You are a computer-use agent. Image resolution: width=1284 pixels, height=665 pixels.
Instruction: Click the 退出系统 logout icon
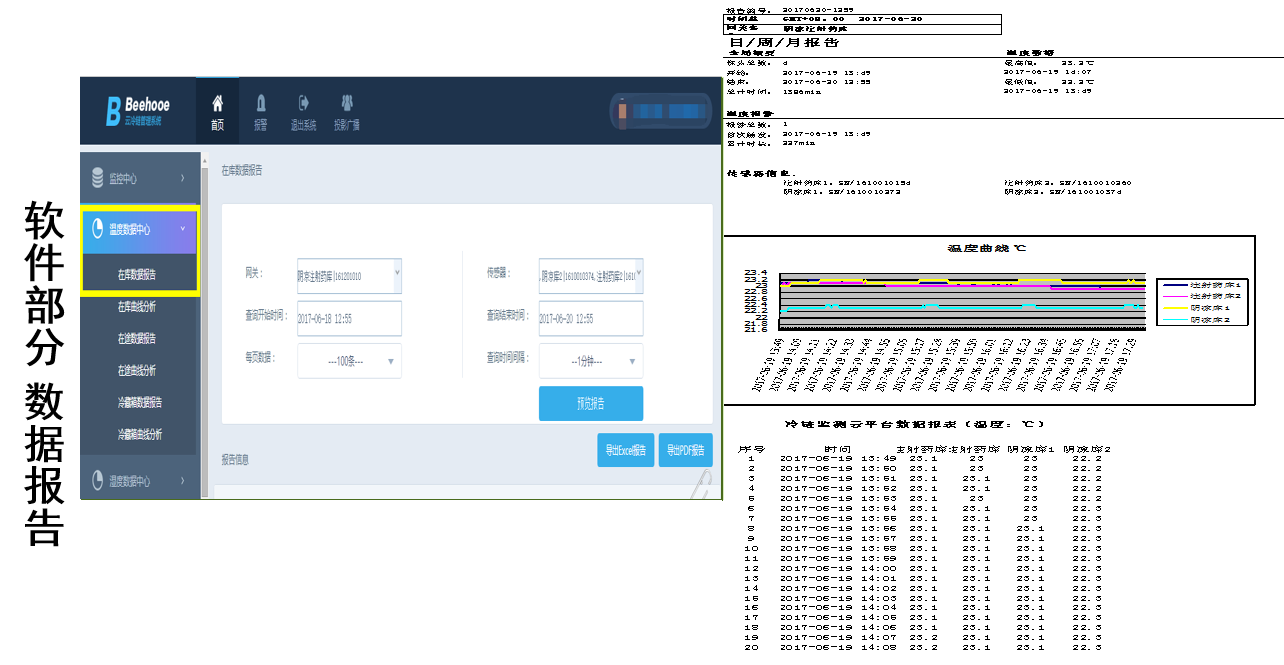tap(303, 103)
